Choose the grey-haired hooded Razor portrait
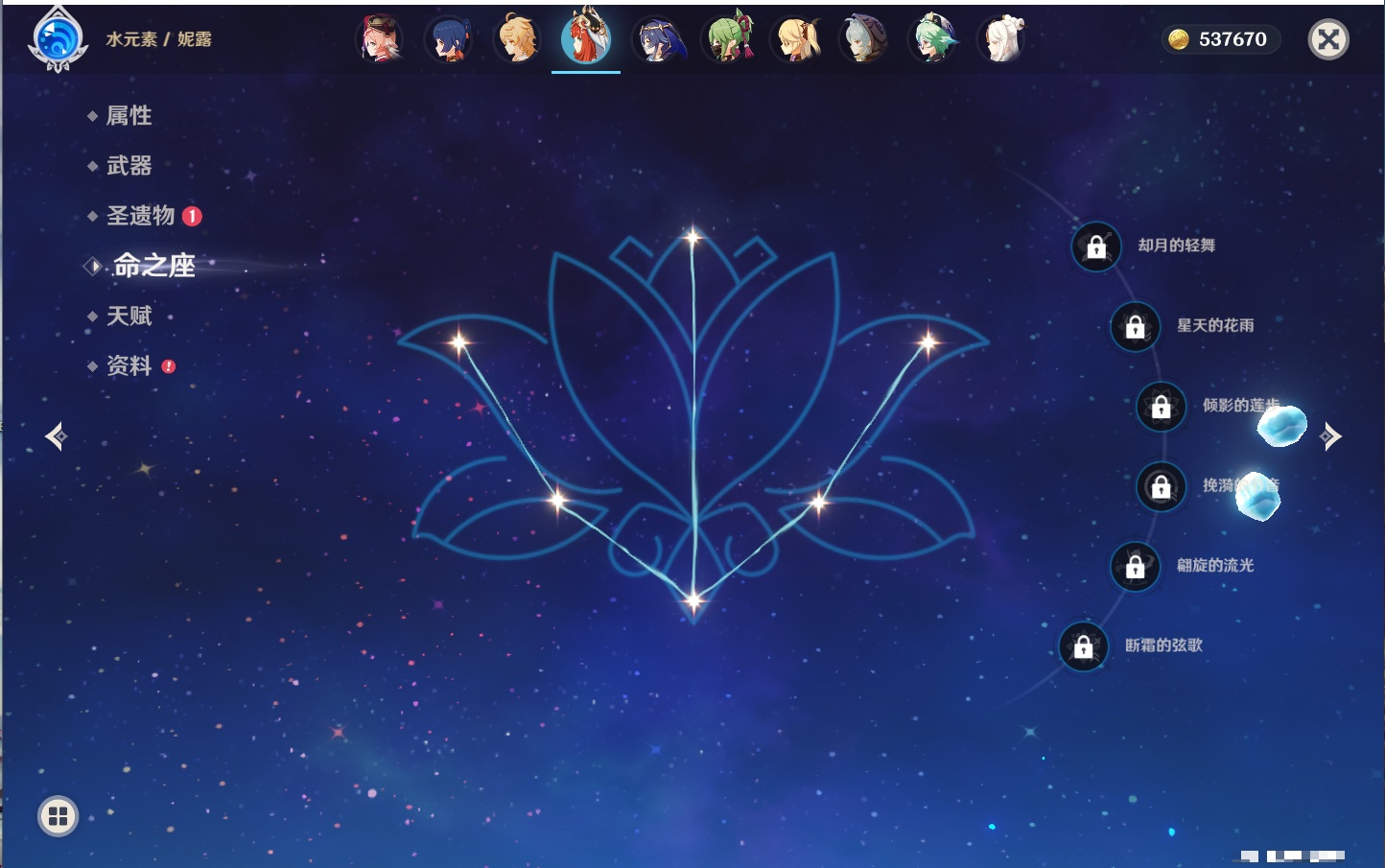Viewport: 1385px width, 868px height. tap(863, 38)
